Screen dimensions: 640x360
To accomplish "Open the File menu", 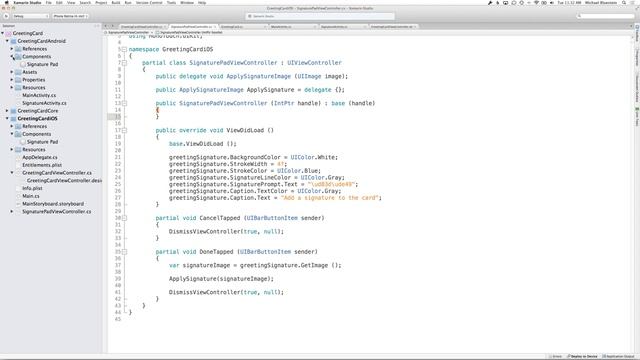I will pyautogui.click(x=49, y=2).
